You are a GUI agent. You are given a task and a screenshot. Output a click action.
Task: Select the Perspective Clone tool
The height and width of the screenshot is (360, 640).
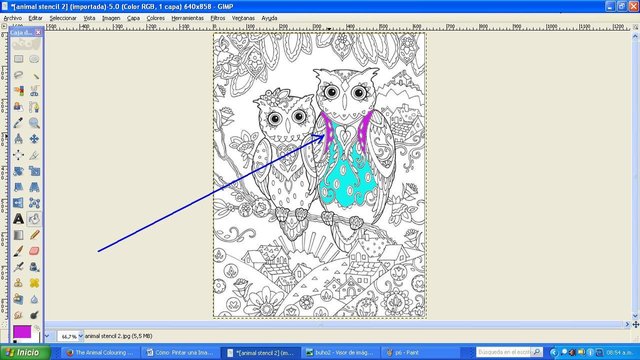(18, 299)
